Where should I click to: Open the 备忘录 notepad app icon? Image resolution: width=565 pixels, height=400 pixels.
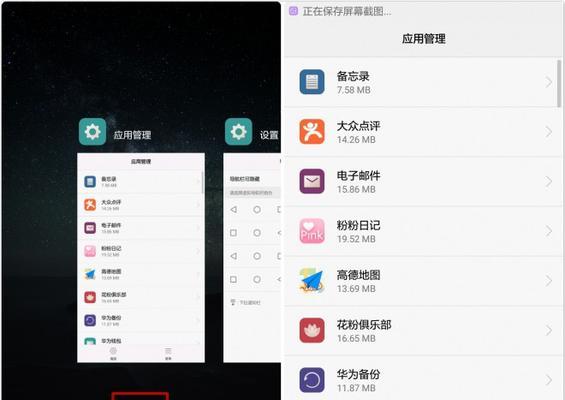click(312, 82)
